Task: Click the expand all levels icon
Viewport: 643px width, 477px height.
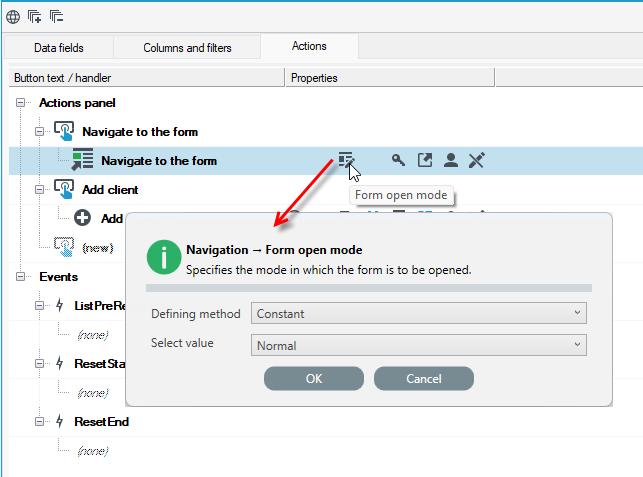Action: 34,17
